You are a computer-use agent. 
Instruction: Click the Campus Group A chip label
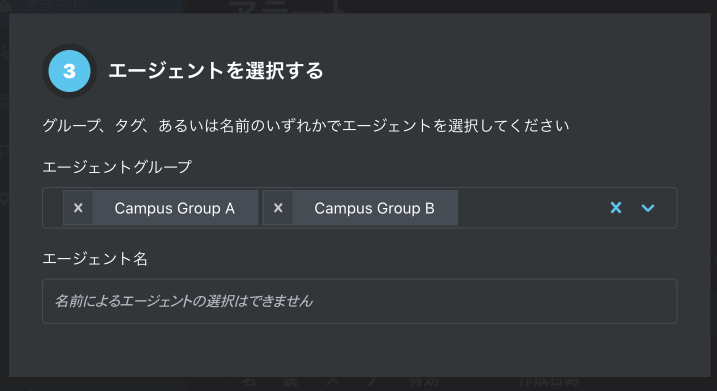point(175,208)
